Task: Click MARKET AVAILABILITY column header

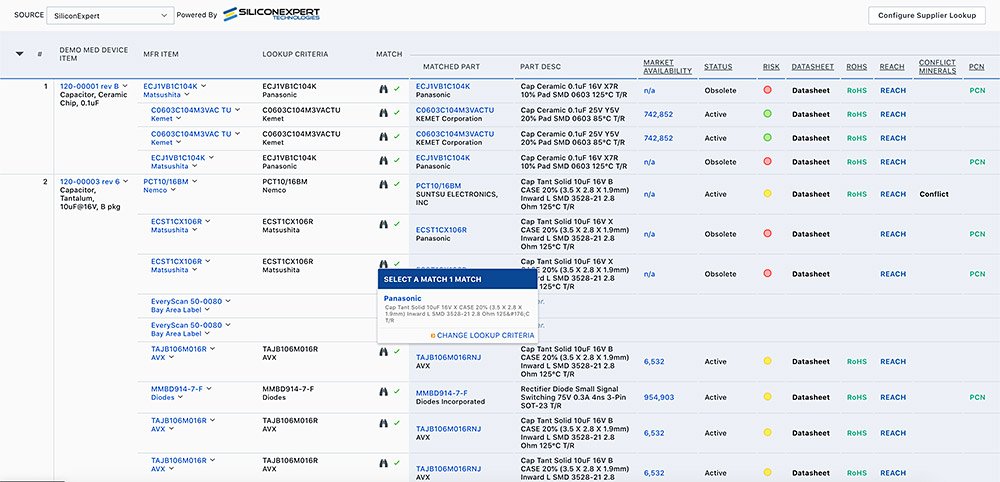Action: pyautogui.click(x=667, y=67)
